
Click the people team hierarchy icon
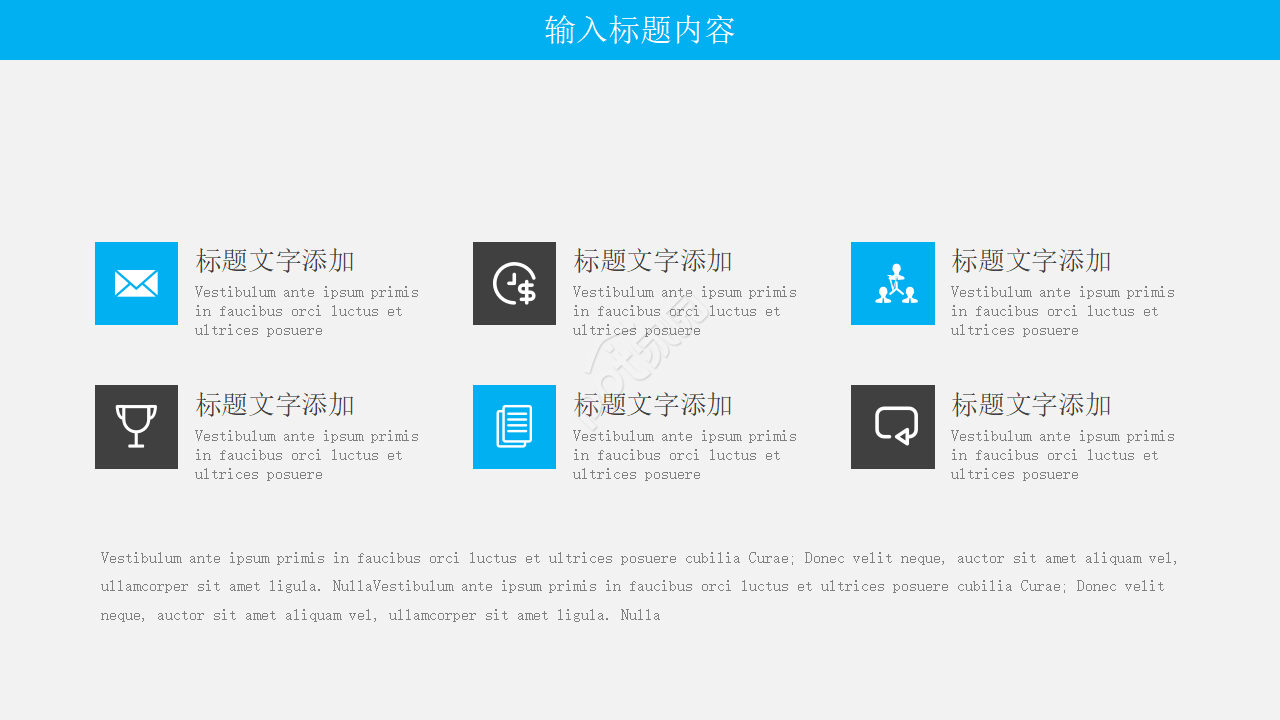(893, 284)
